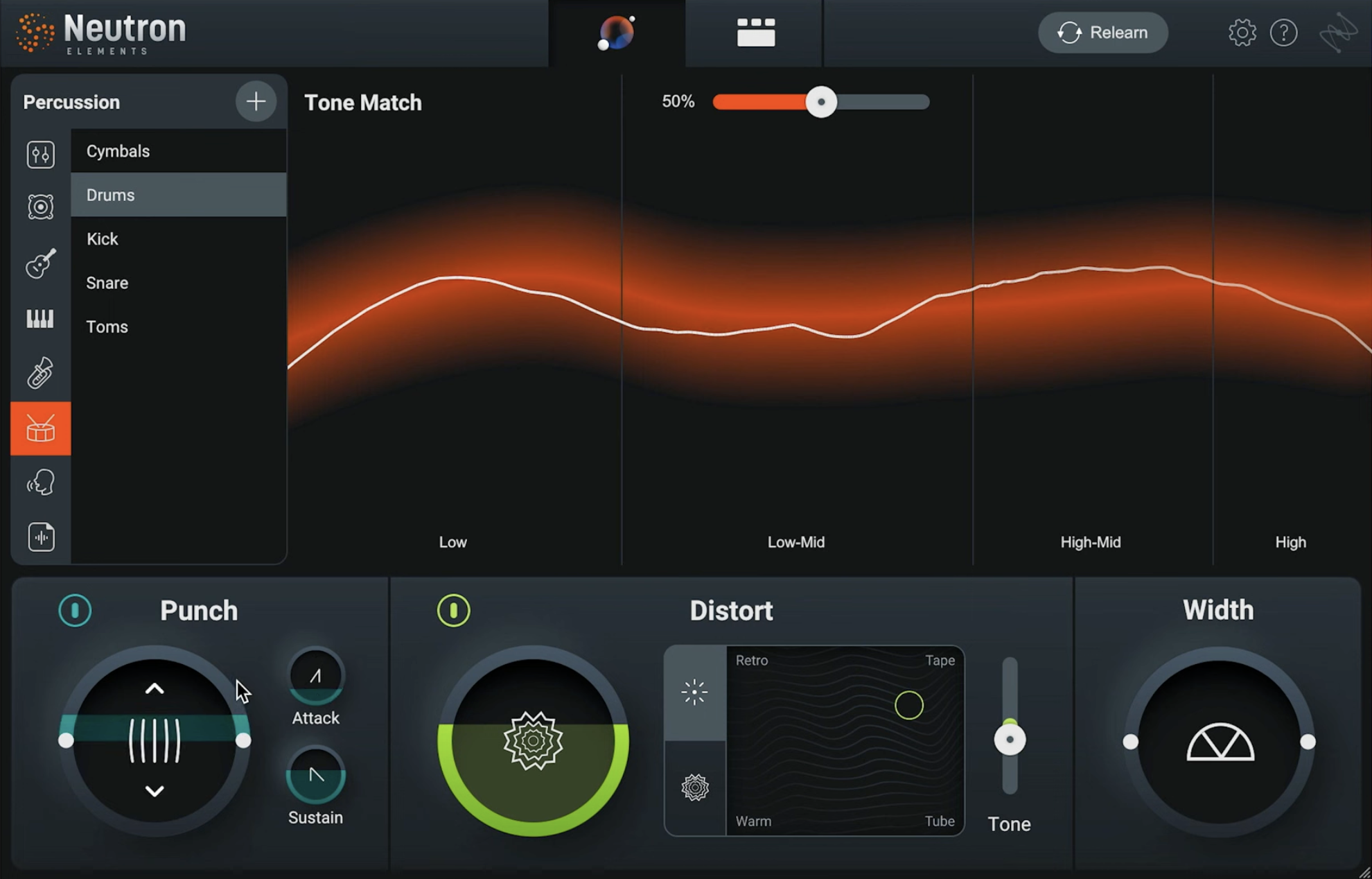Disable the Punch module power toggle
The image size is (1372, 879).
click(x=76, y=611)
